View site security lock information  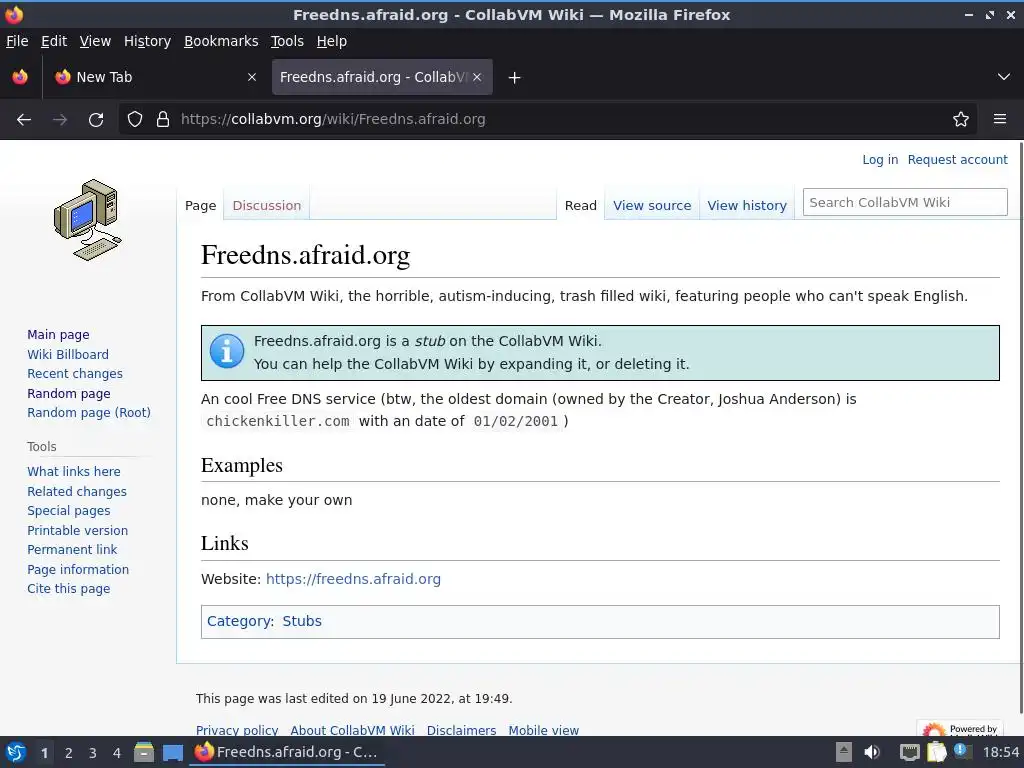pos(163,120)
